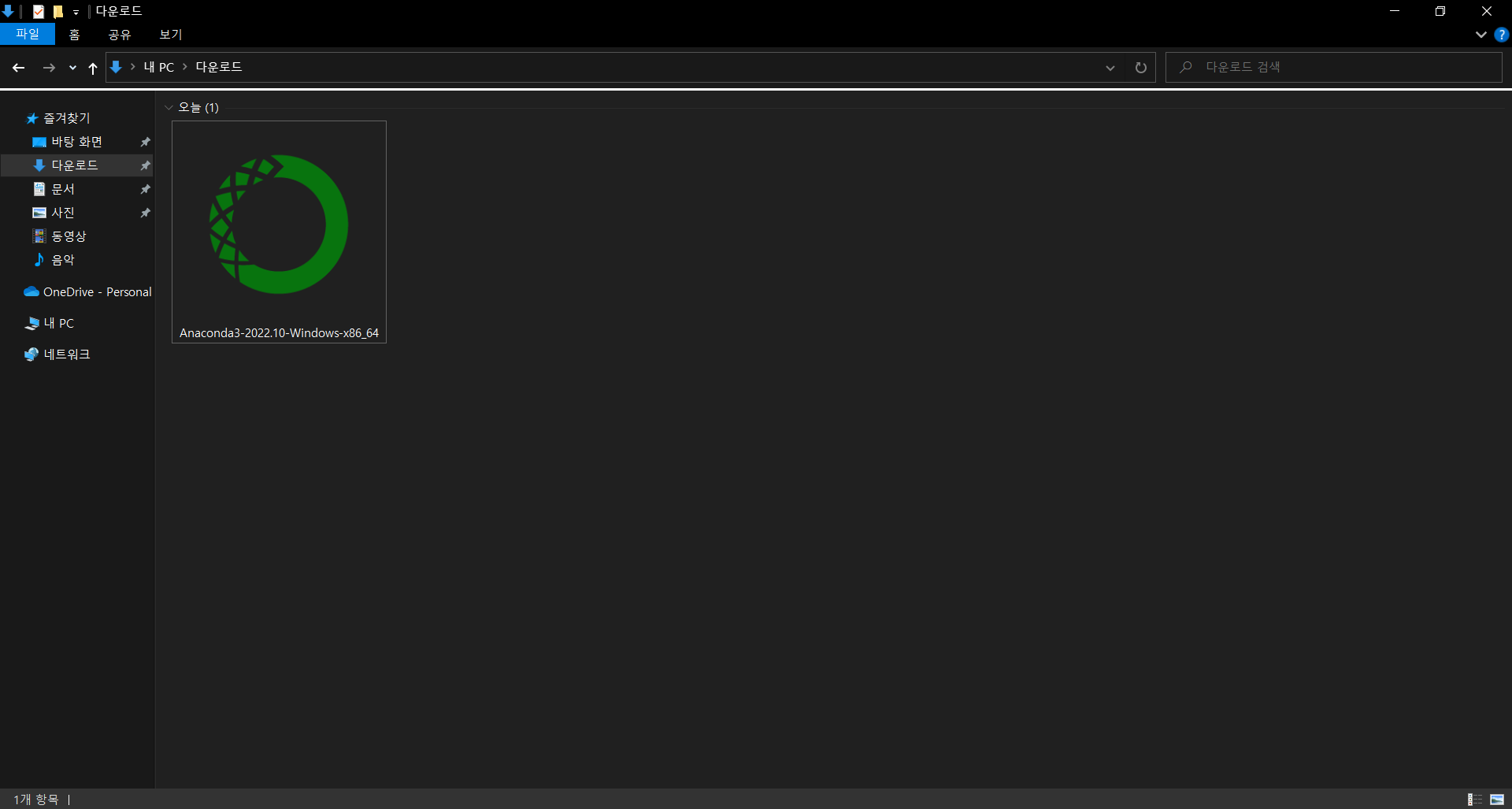Click the Properties quick access toolbar icon
Screen dimensions: 1512x809
39,11
